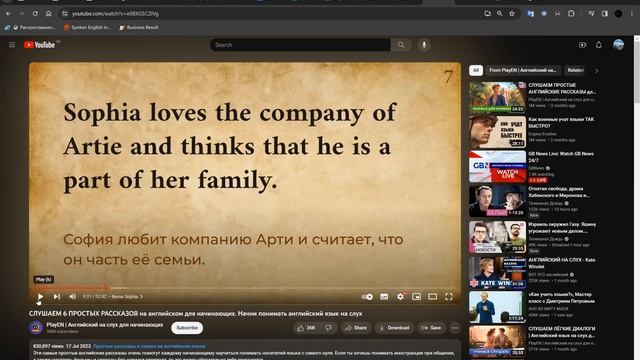This screenshot has height=360, width=640.
Task: Enter full screen mode
Action: click(x=449, y=297)
